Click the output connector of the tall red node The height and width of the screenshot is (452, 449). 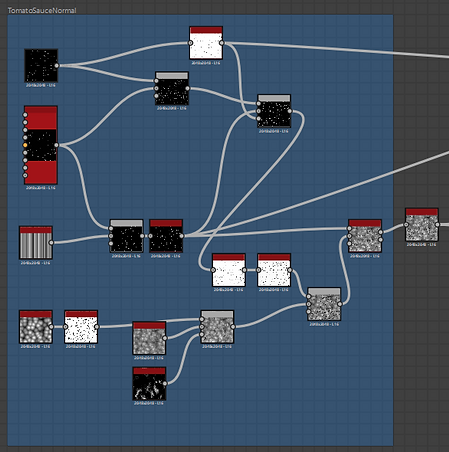point(56,145)
